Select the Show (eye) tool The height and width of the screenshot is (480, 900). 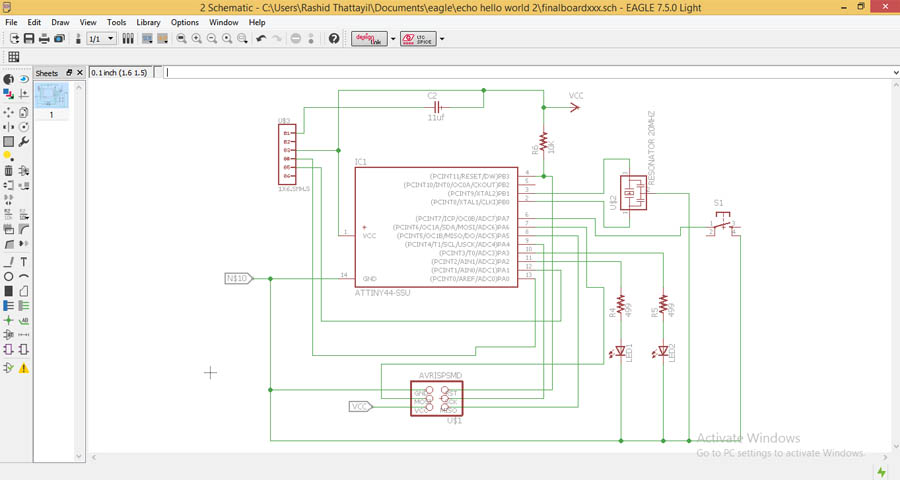point(24,79)
